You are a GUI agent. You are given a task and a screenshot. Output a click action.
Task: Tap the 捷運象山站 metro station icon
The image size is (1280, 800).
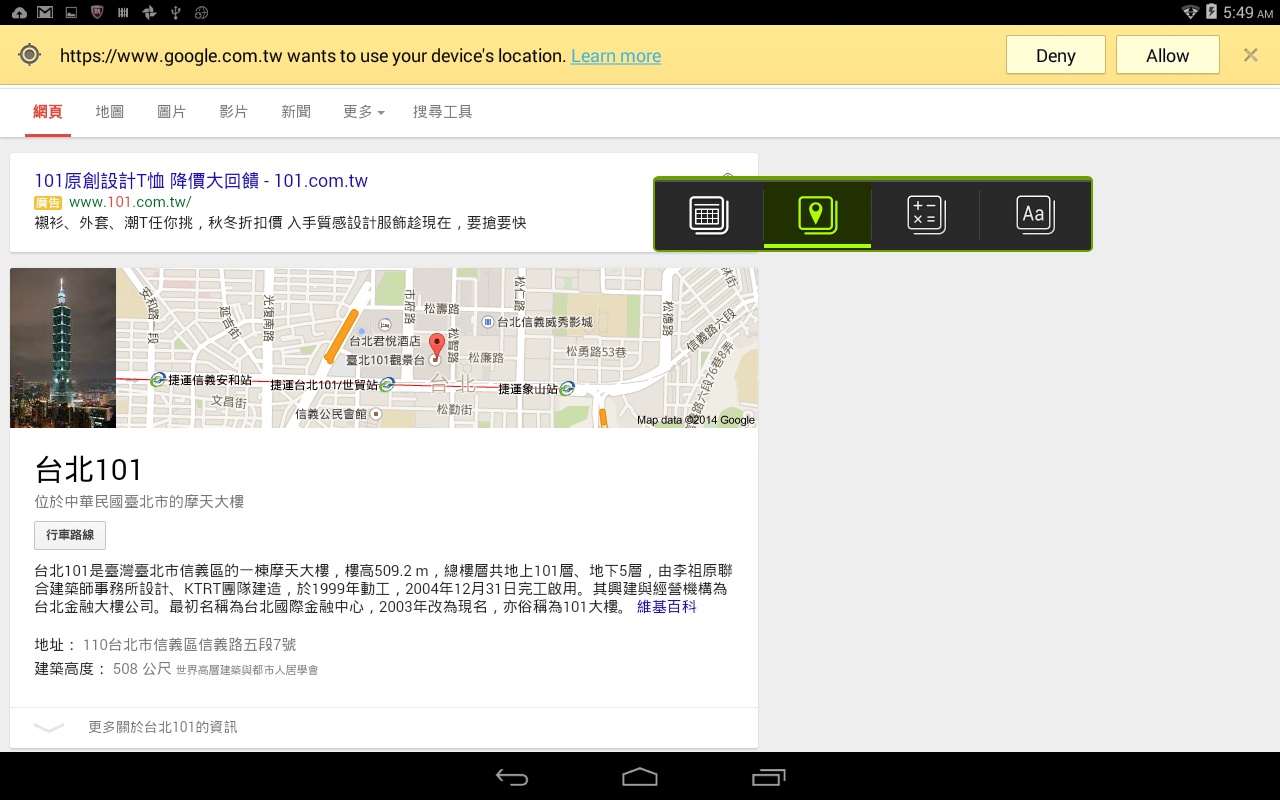pyautogui.click(x=567, y=388)
